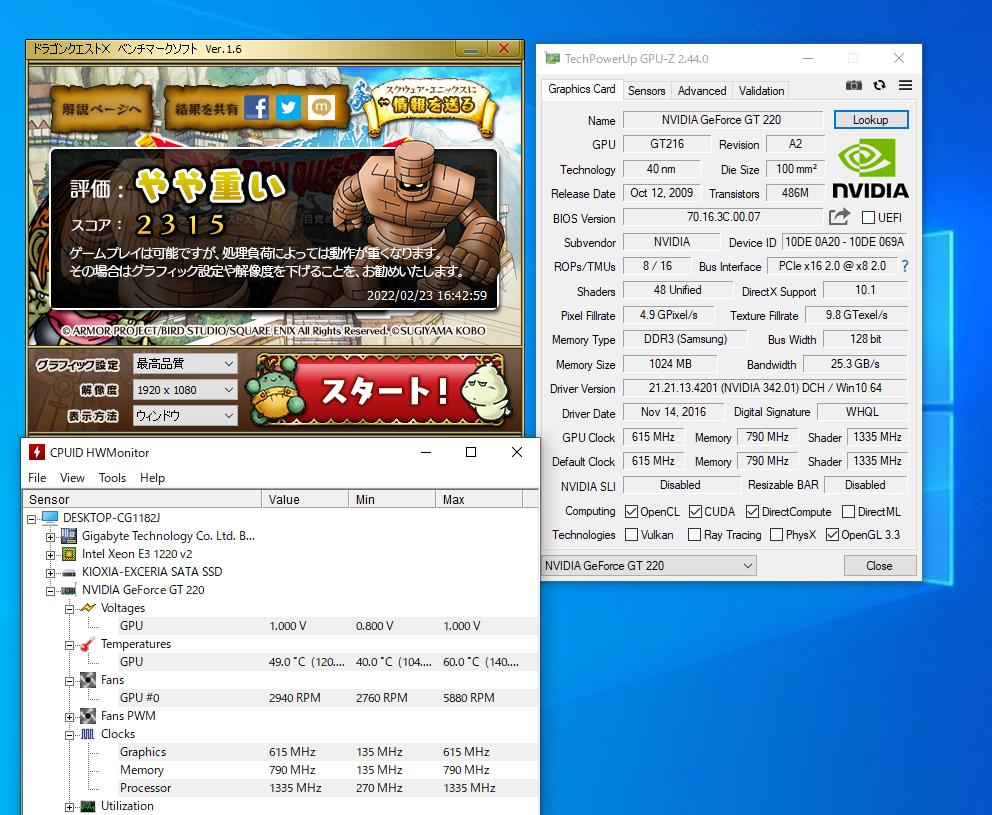Expand the Intel Xeon E3 1220 v2 node
Image resolution: width=992 pixels, height=815 pixels.
[x=51, y=555]
